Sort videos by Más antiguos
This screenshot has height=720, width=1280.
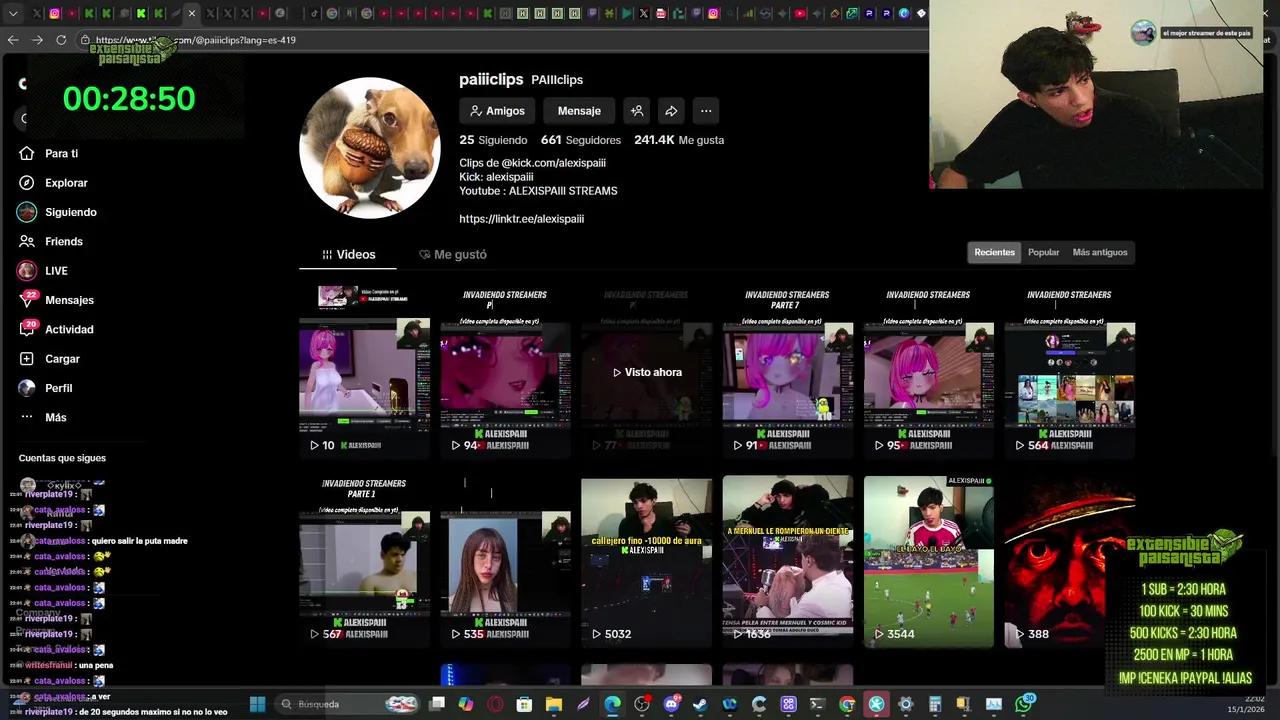click(1100, 252)
